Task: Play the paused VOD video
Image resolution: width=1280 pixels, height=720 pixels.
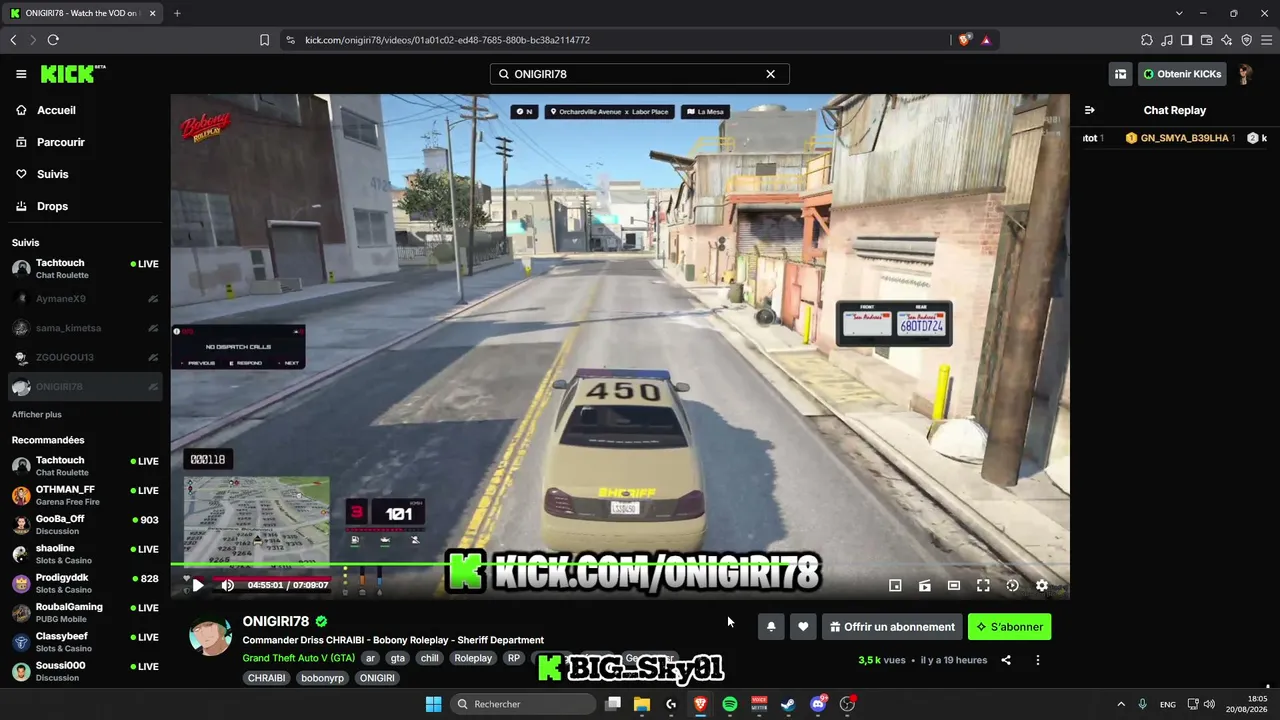Action: pos(198,585)
